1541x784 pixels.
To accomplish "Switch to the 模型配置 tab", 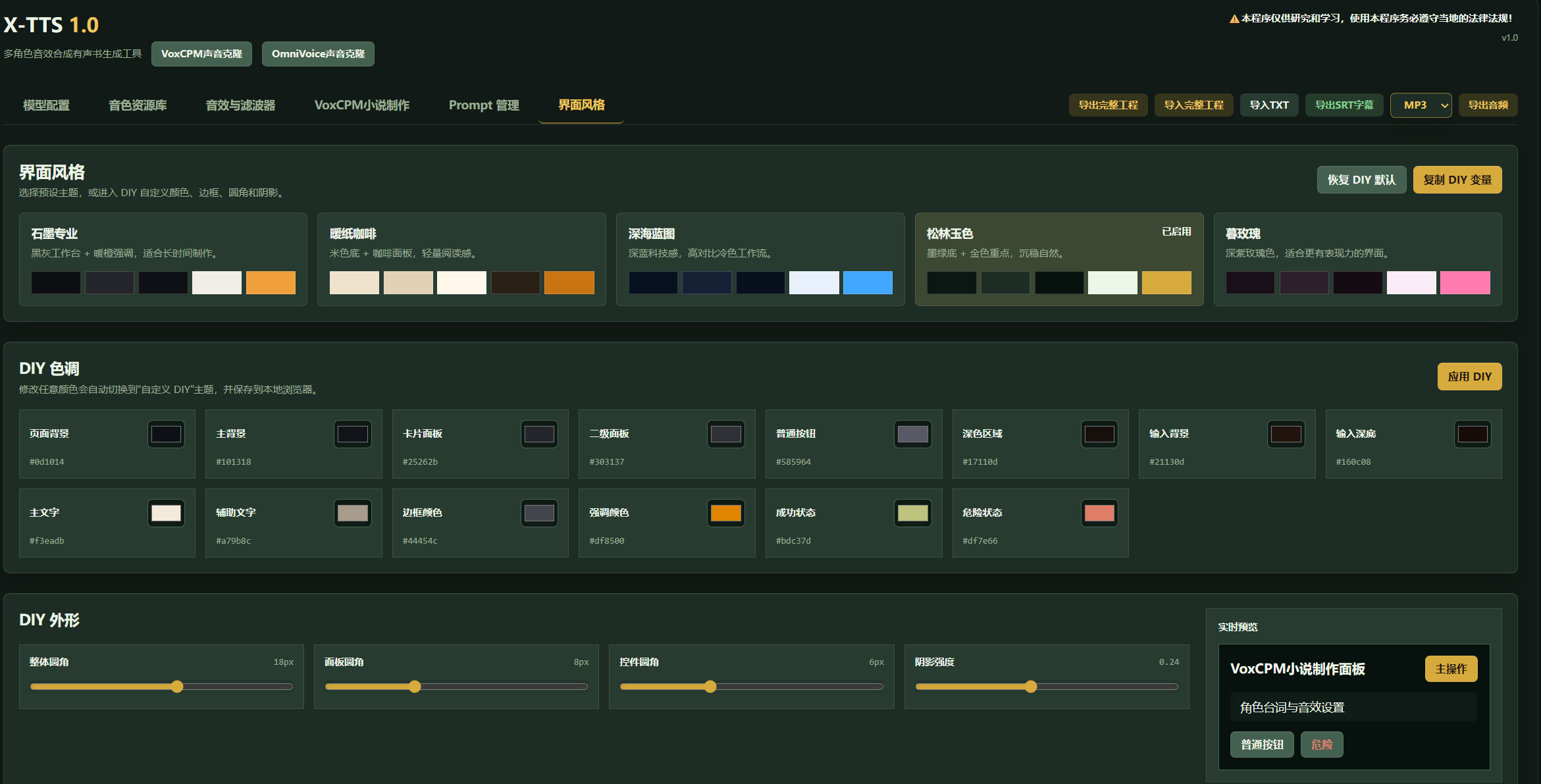I will click(46, 105).
